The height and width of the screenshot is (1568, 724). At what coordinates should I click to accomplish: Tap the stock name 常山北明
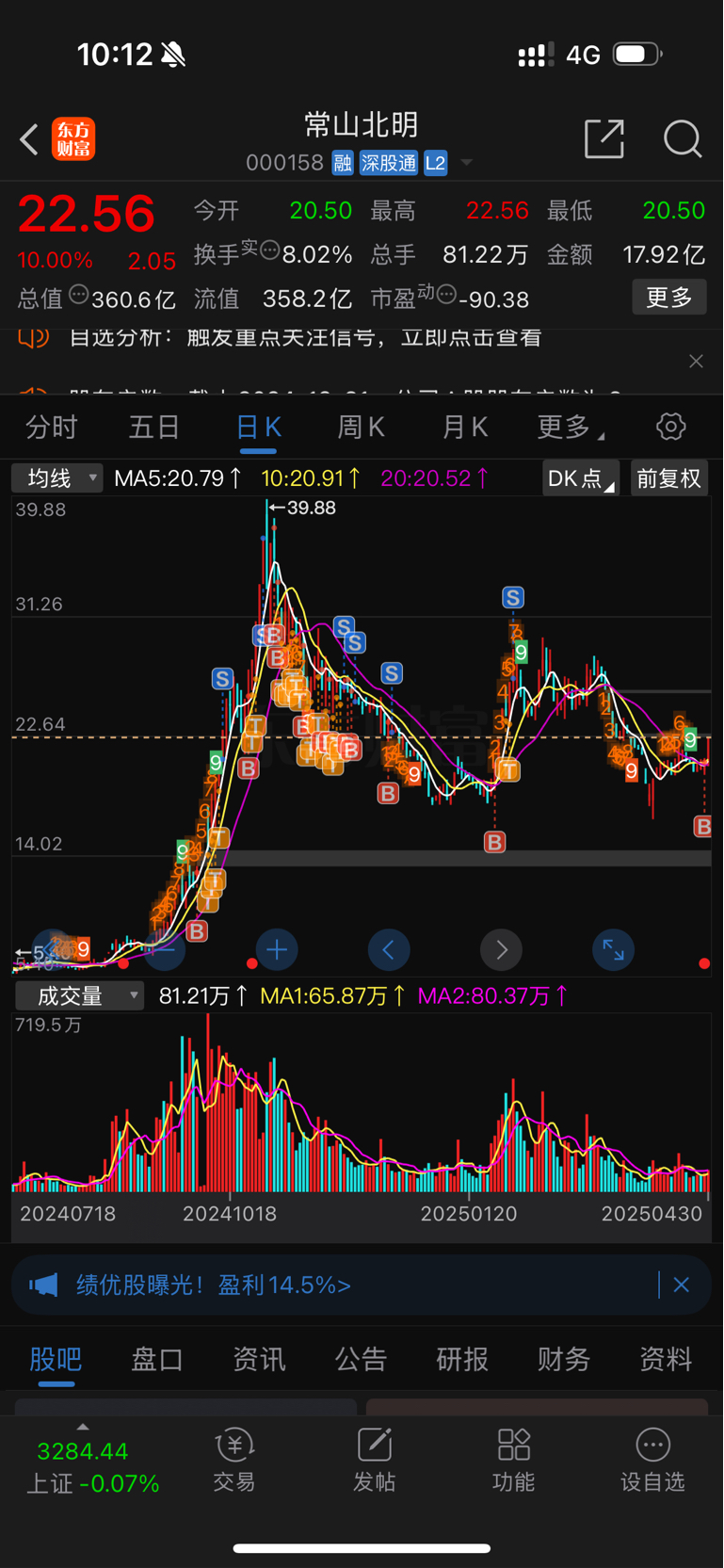[x=362, y=125]
